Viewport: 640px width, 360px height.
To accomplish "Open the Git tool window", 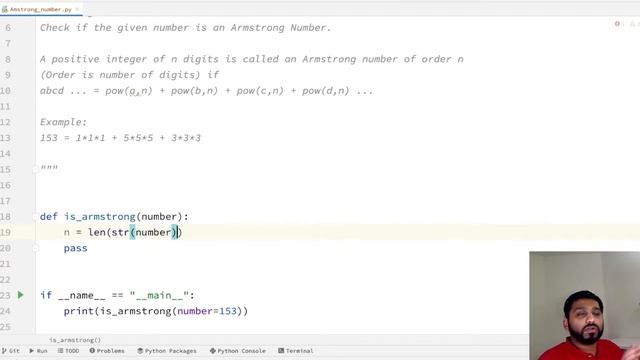I will 11,351.
